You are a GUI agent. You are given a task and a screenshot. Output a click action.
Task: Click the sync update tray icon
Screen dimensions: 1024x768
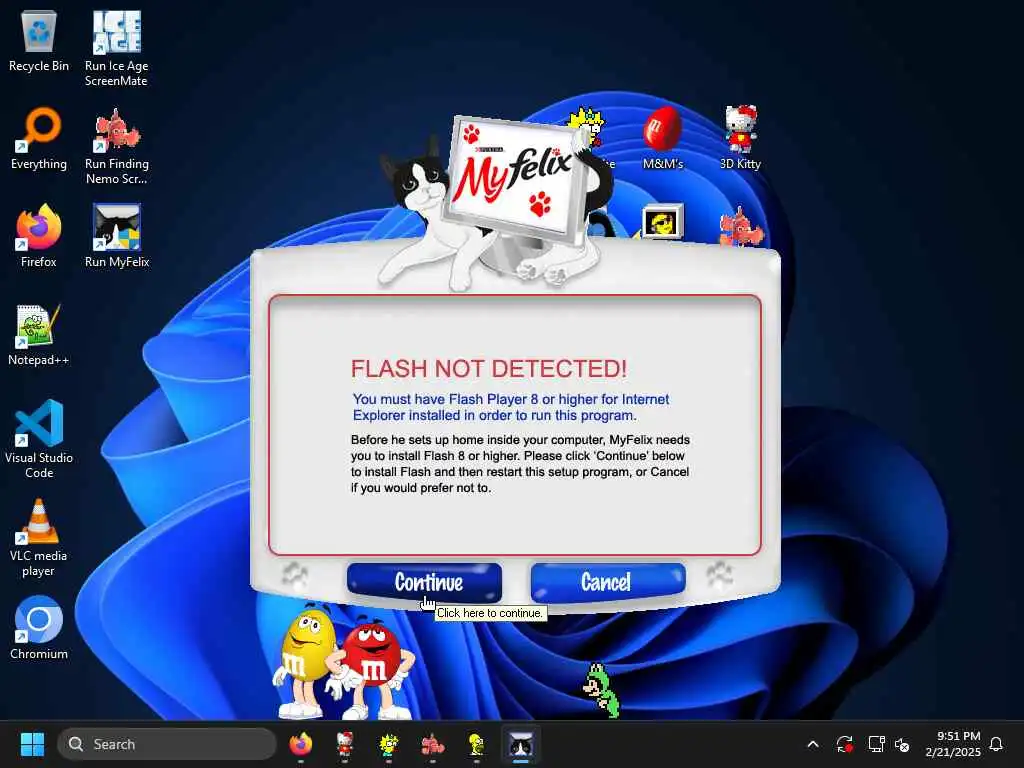click(844, 744)
